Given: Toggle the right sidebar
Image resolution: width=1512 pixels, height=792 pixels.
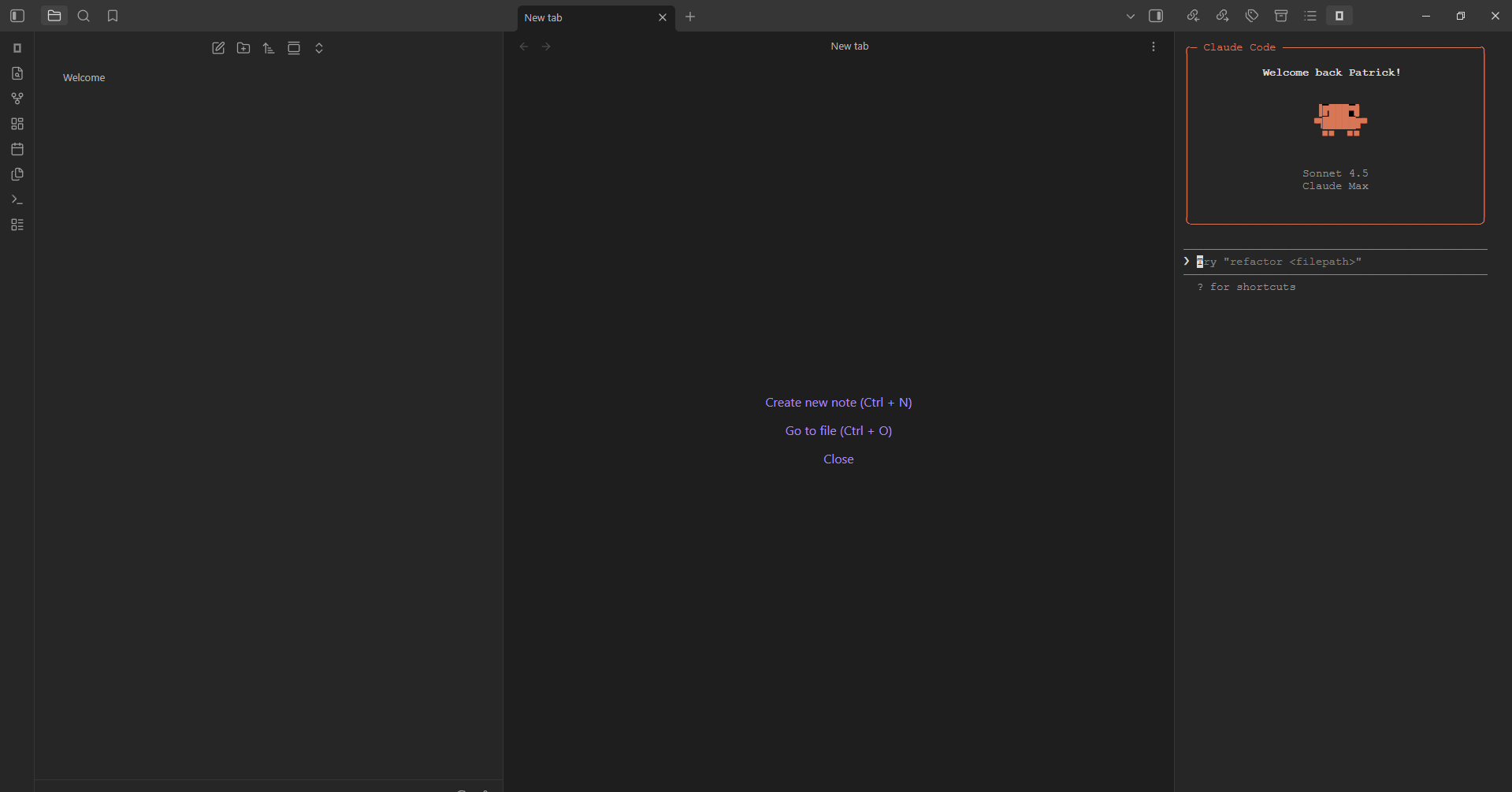Looking at the screenshot, I should coord(1156,16).
